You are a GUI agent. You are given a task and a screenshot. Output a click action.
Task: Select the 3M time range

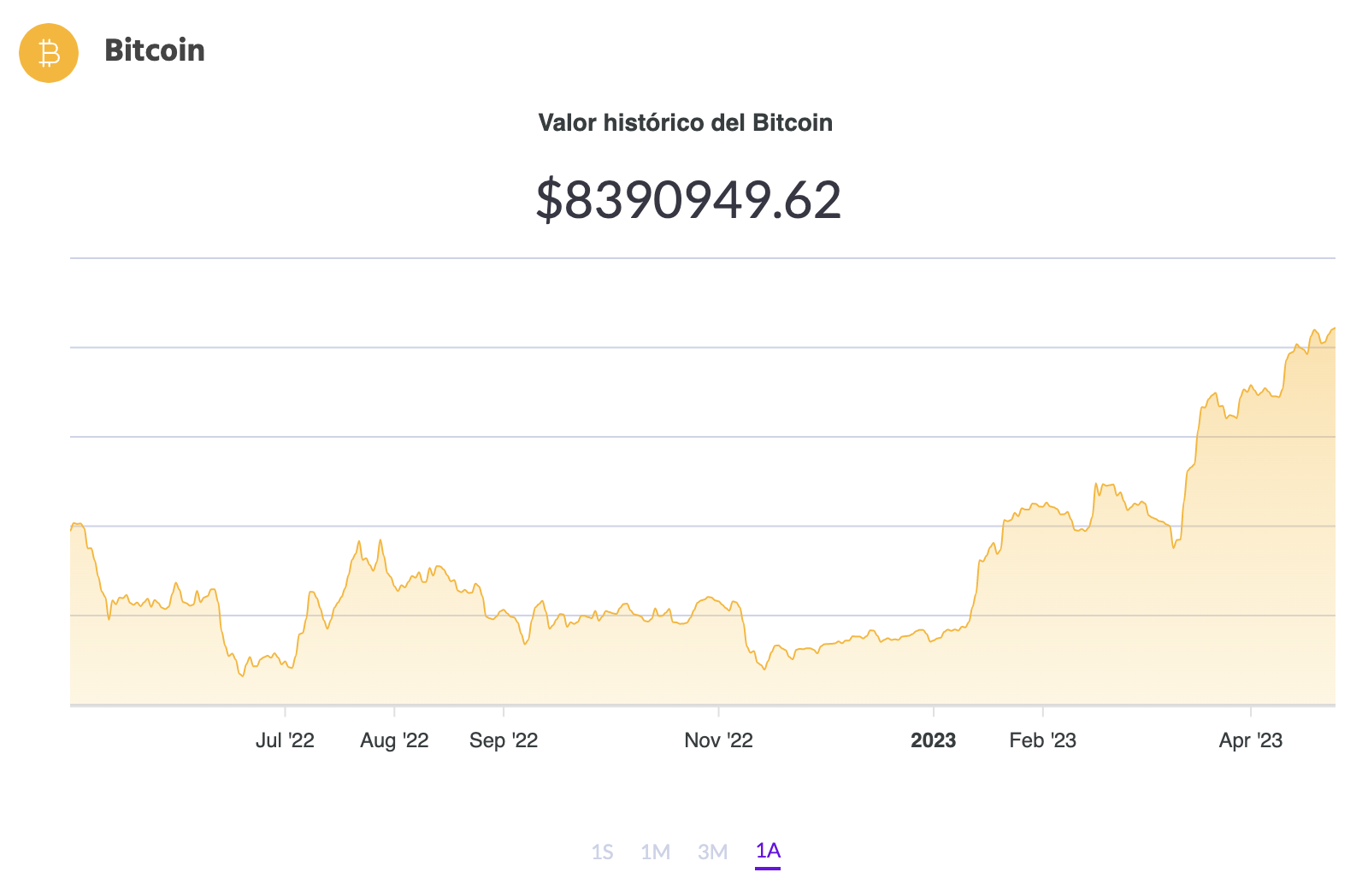click(712, 851)
